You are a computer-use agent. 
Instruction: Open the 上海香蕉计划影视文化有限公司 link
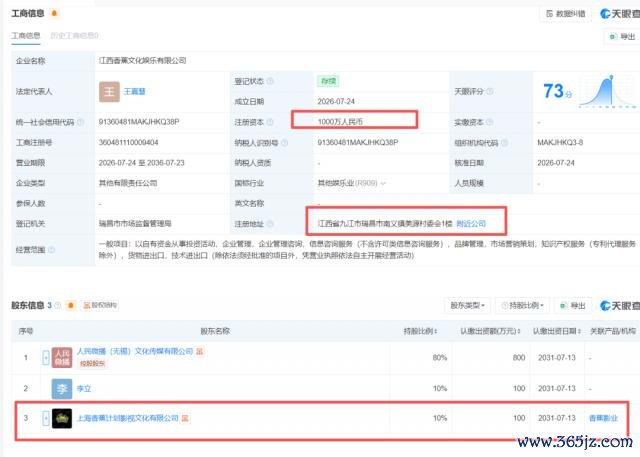click(x=128, y=418)
